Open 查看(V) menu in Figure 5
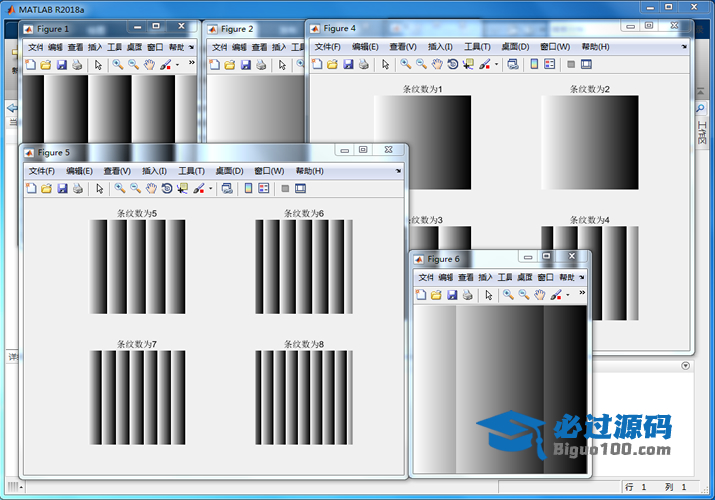This screenshot has width=715, height=500. tap(117, 171)
